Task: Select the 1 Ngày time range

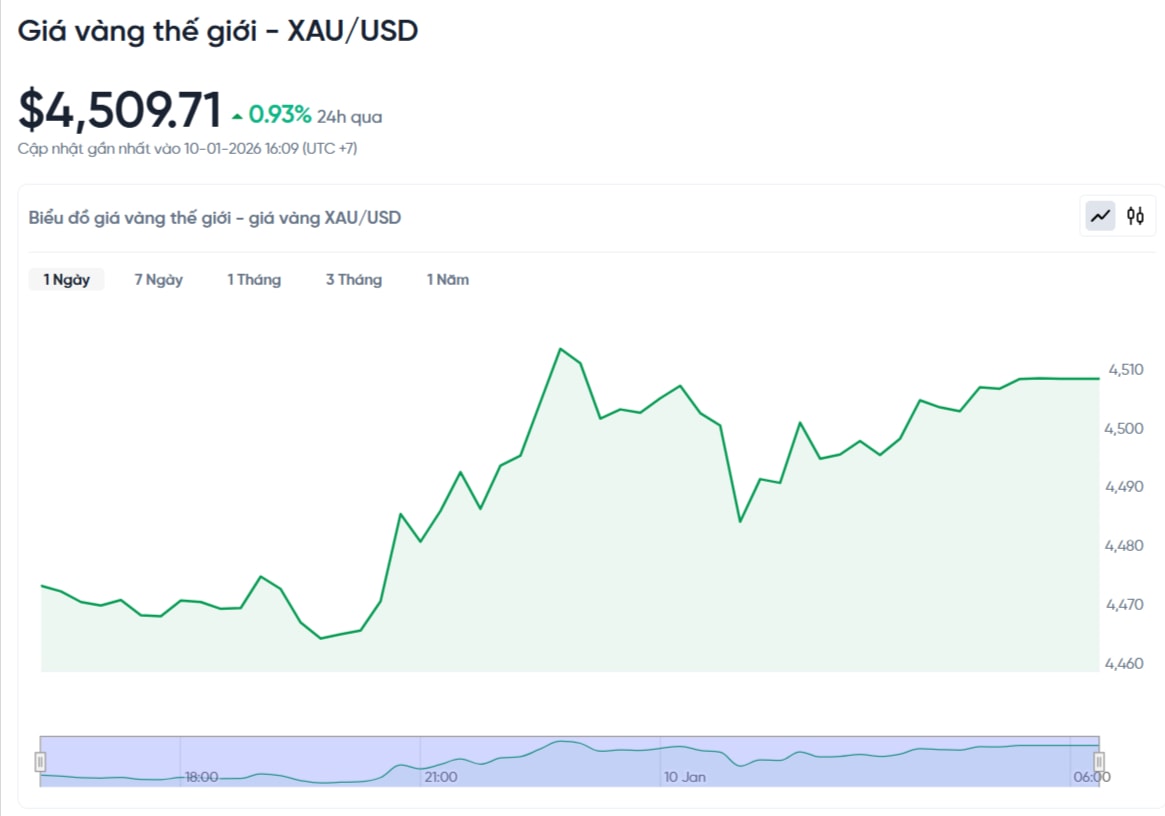Action: click(x=66, y=280)
